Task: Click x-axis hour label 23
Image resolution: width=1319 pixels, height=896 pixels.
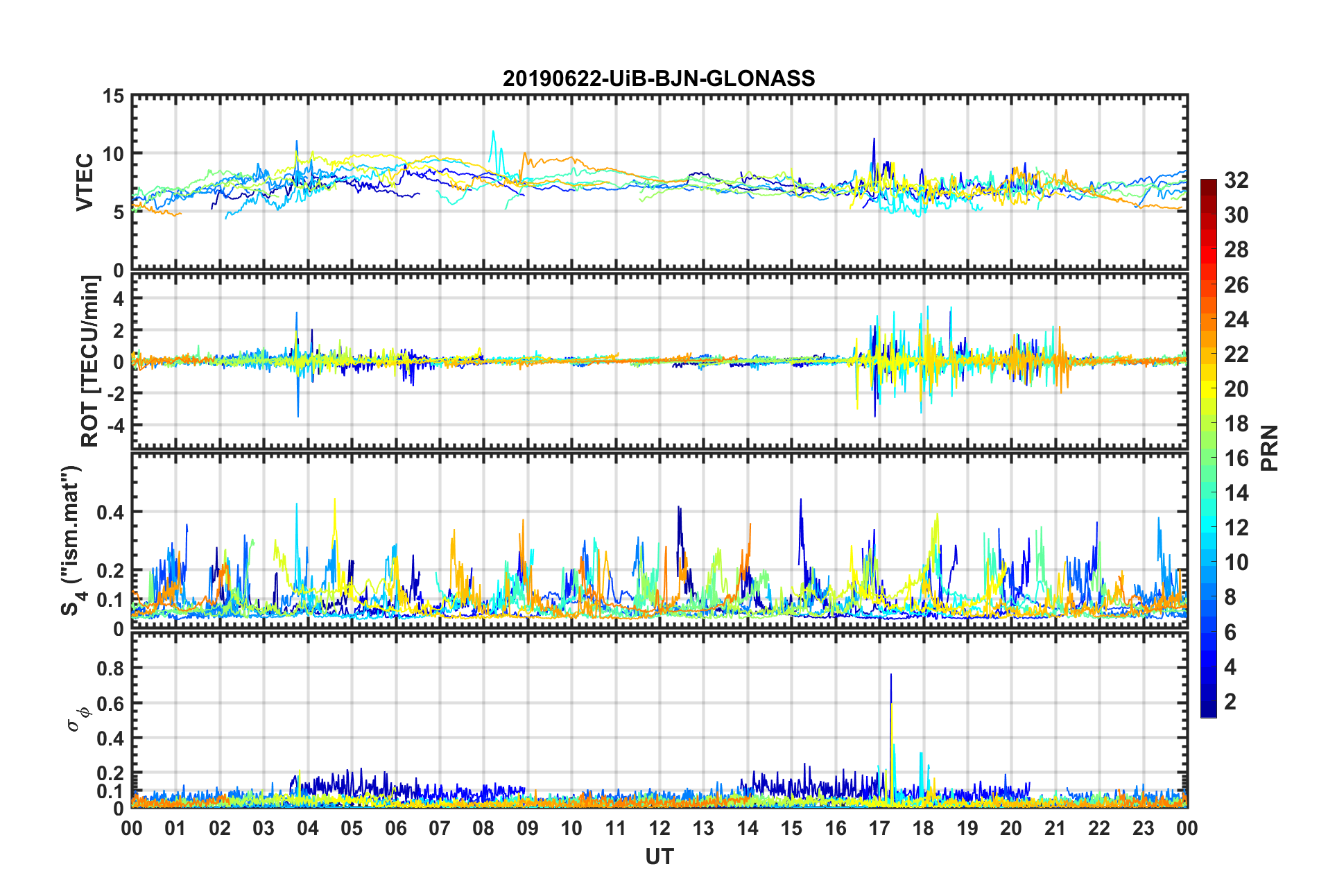Action: pos(1143,828)
